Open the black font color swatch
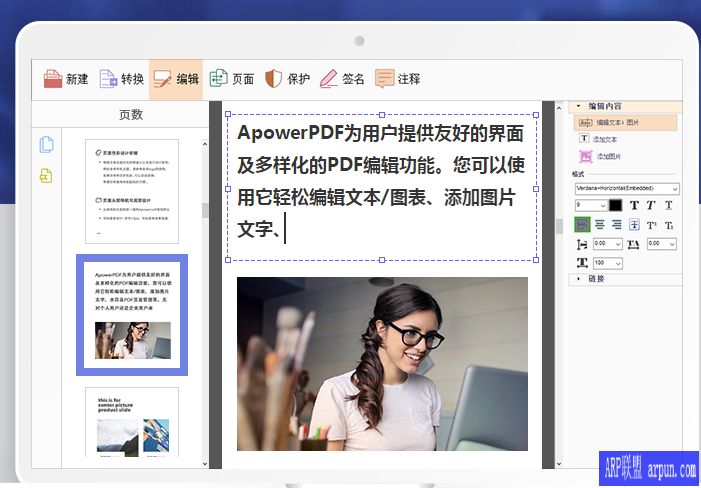The width and height of the screenshot is (701, 488). pos(616,205)
